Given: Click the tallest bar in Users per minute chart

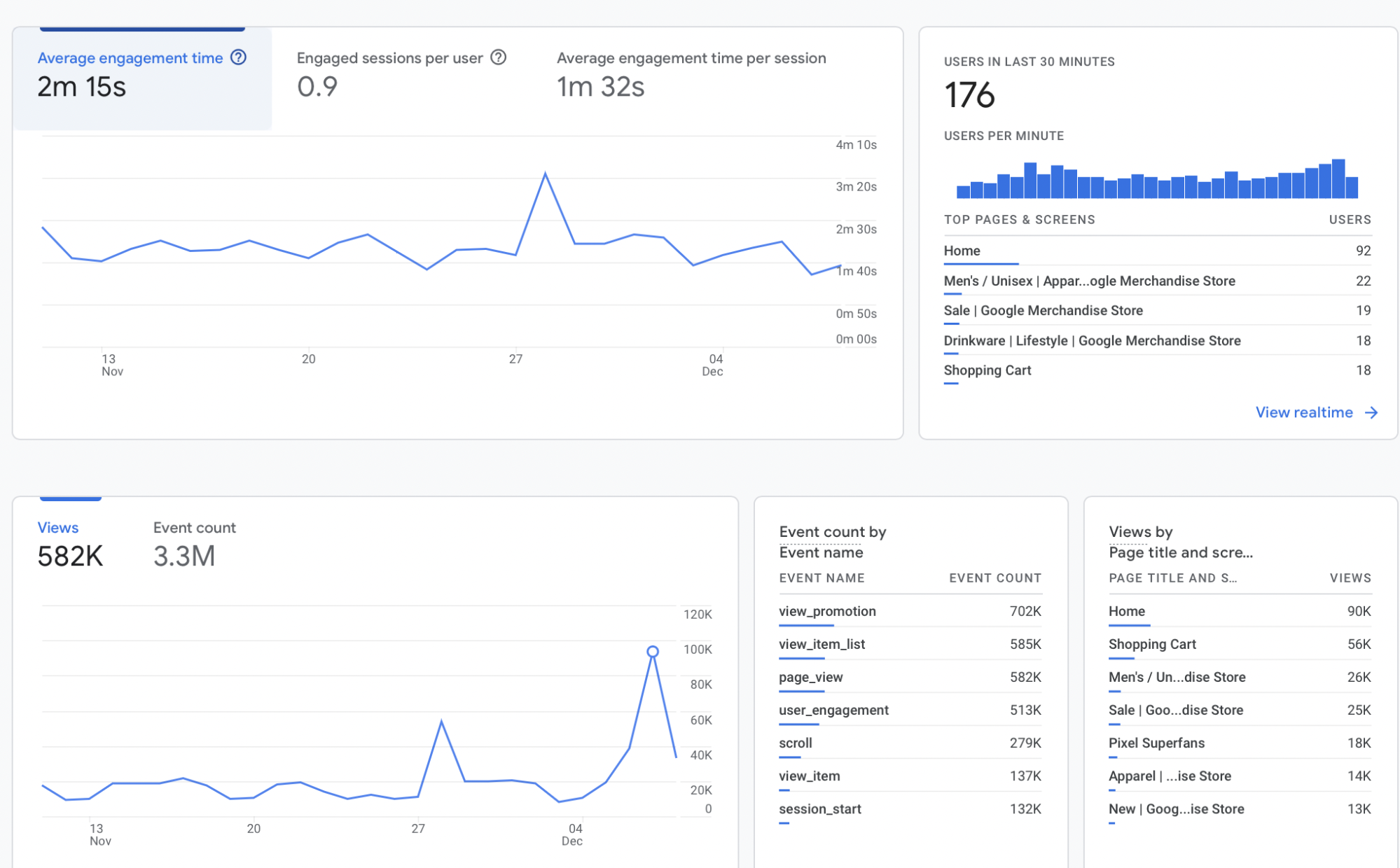Looking at the screenshot, I should (x=1338, y=178).
